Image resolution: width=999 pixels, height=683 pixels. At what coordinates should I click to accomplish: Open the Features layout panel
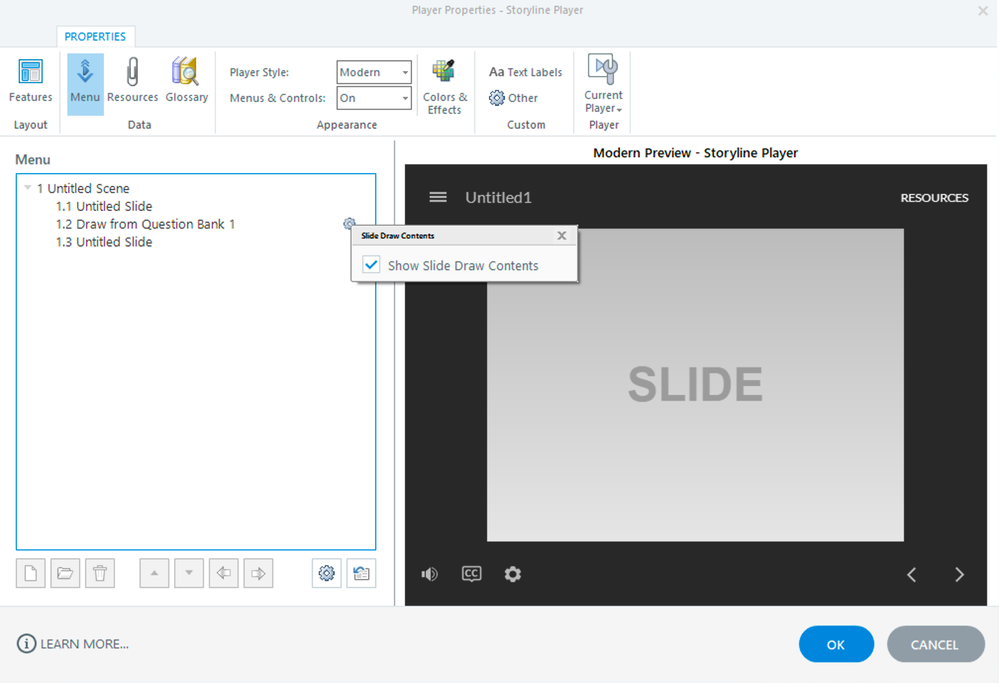click(x=30, y=81)
